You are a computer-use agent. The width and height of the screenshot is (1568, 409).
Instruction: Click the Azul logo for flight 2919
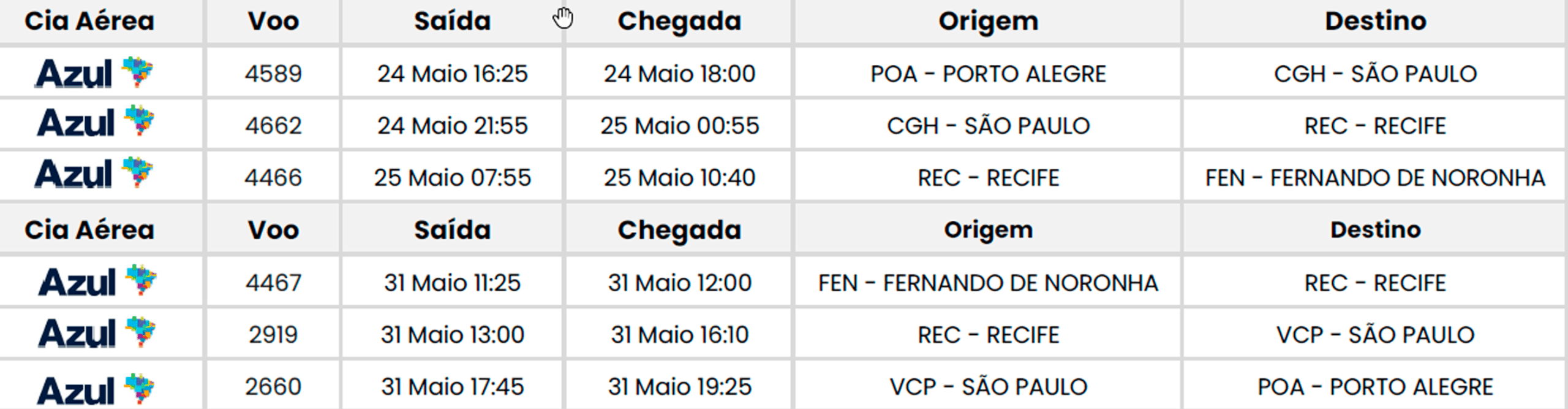pos(97,332)
